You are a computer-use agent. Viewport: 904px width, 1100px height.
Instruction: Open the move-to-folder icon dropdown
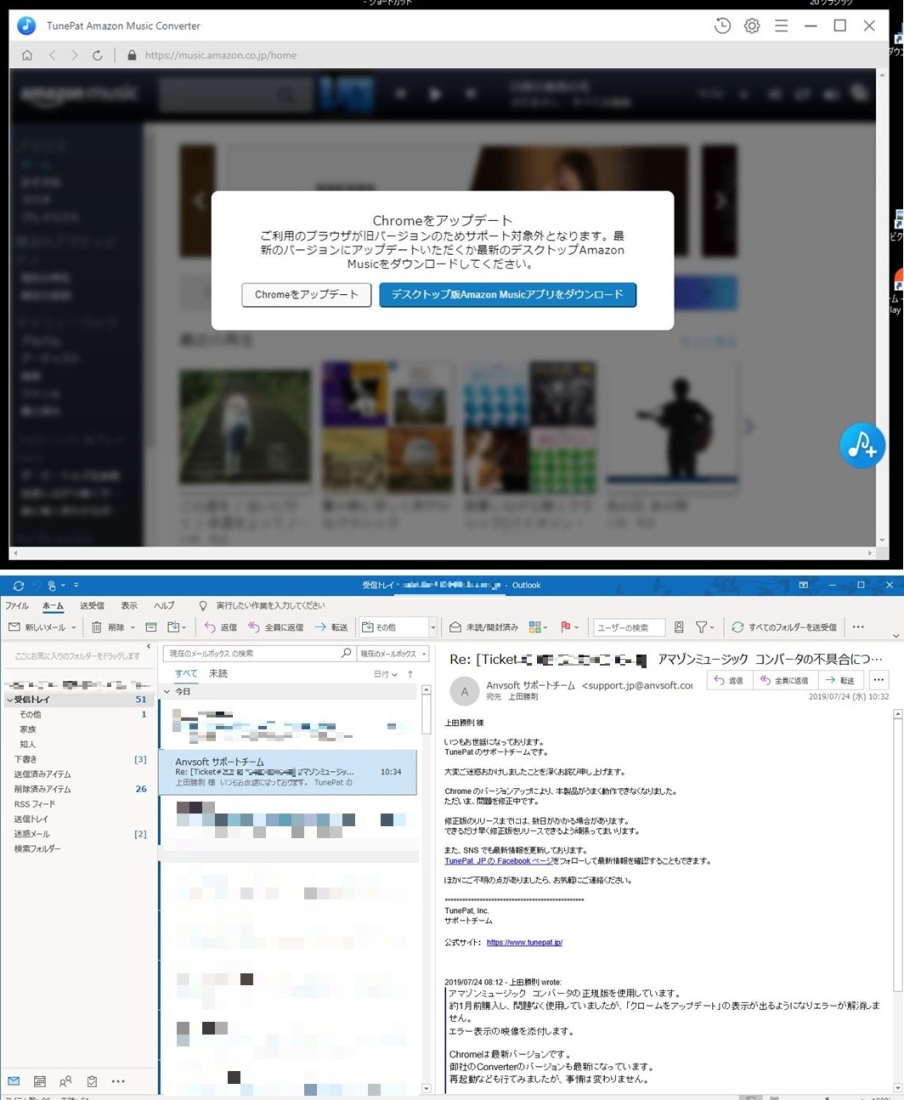pos(176,627)
